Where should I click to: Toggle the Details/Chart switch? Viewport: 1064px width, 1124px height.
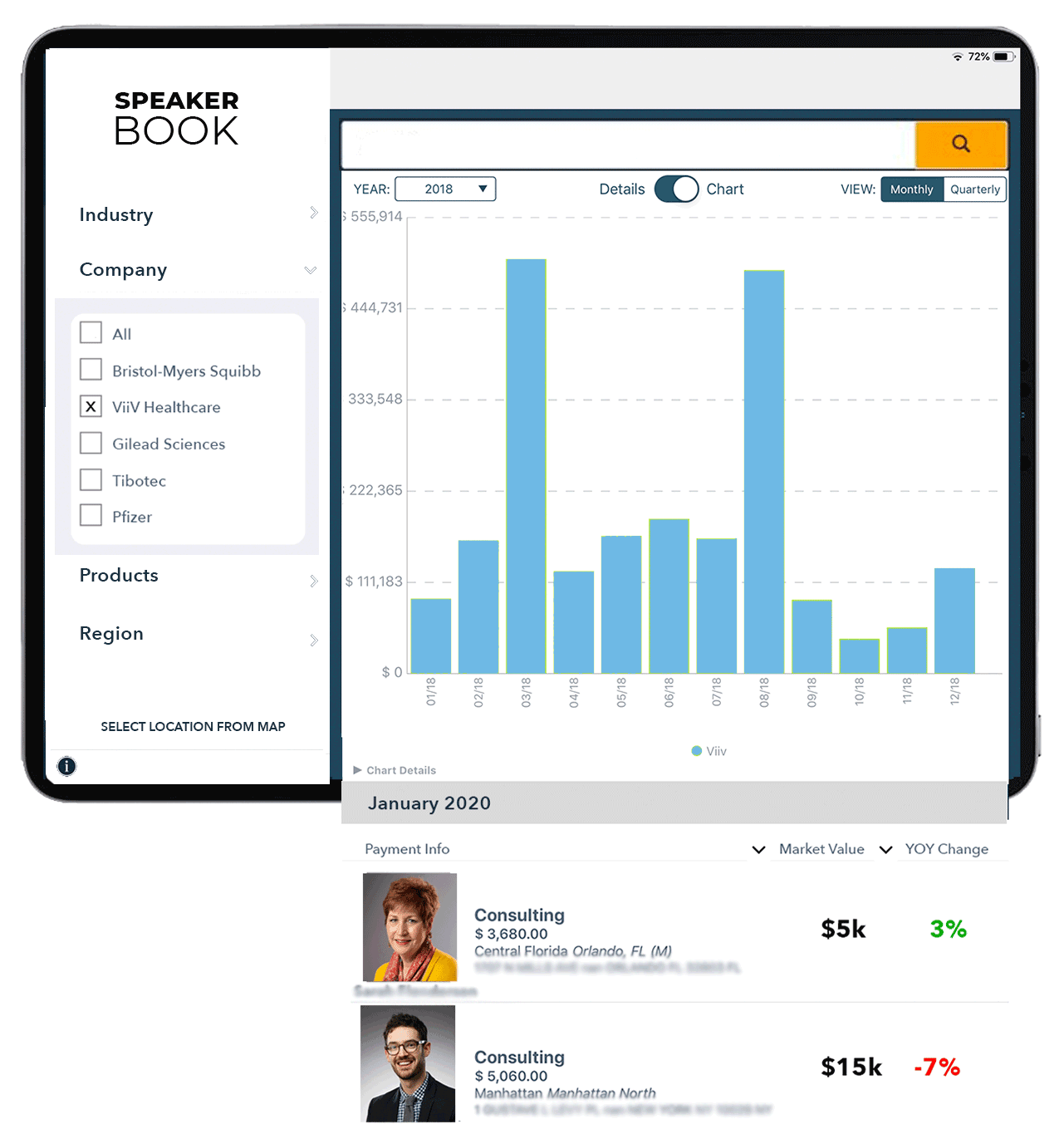tap(676, 189)
